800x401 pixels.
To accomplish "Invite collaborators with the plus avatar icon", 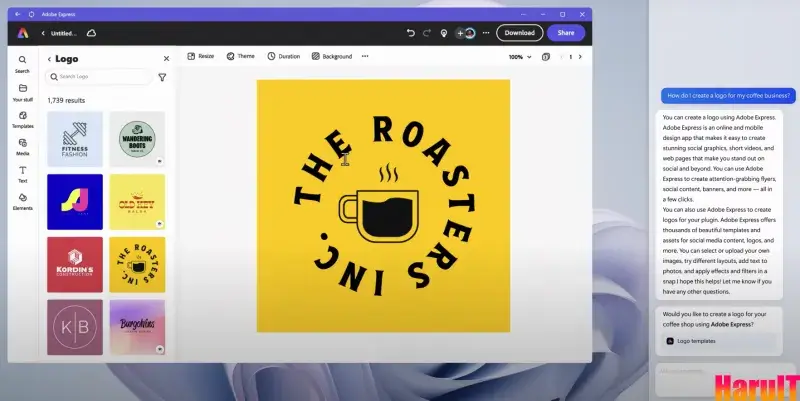I will point(460,33).
